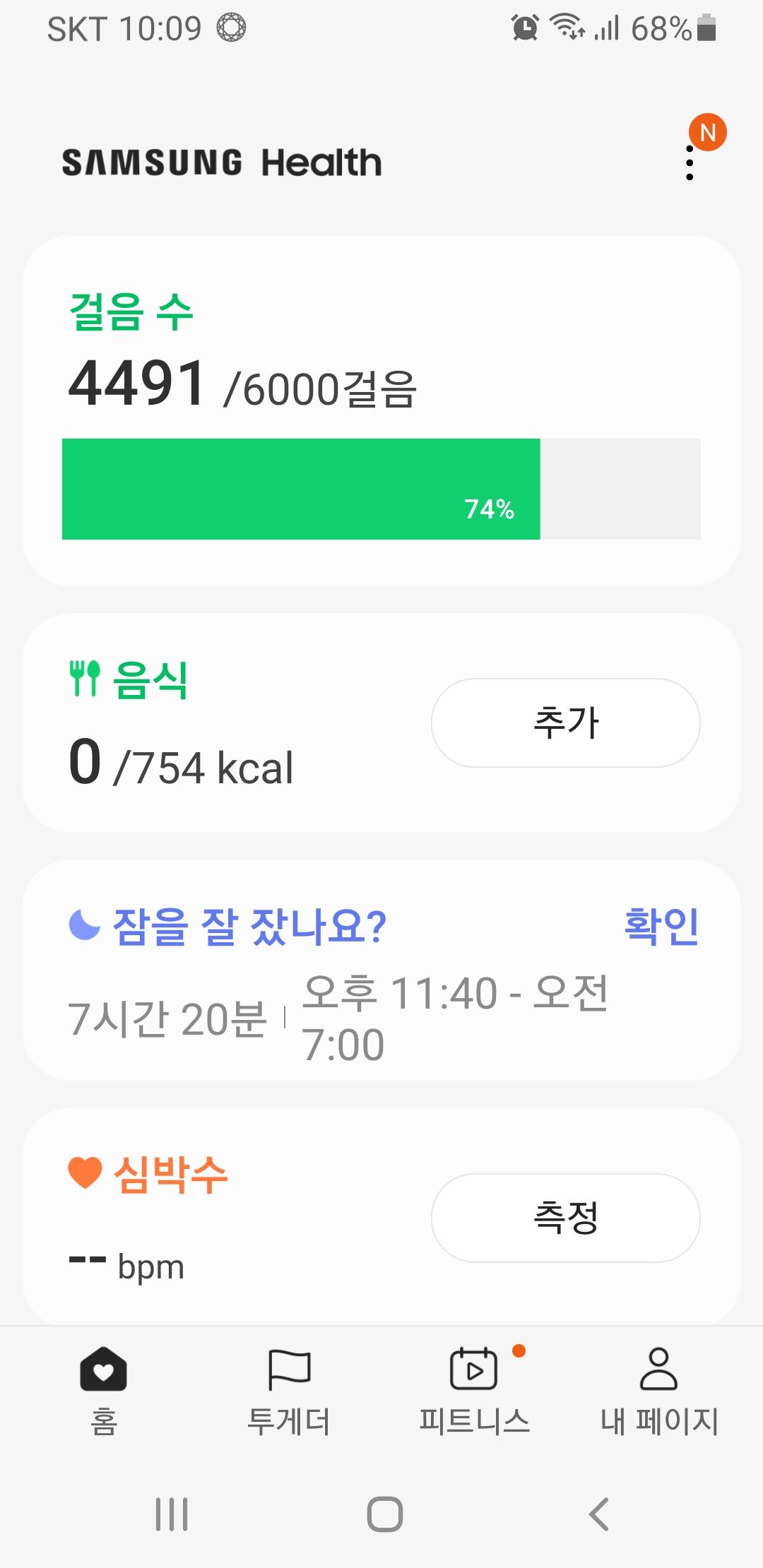Open the three-dot more options menu
Screen dimensions: 763x1568
(690, 163)
